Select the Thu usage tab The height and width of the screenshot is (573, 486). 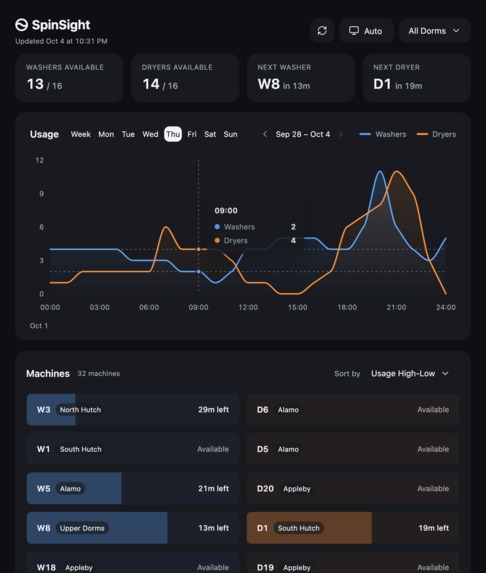(173, 134)
